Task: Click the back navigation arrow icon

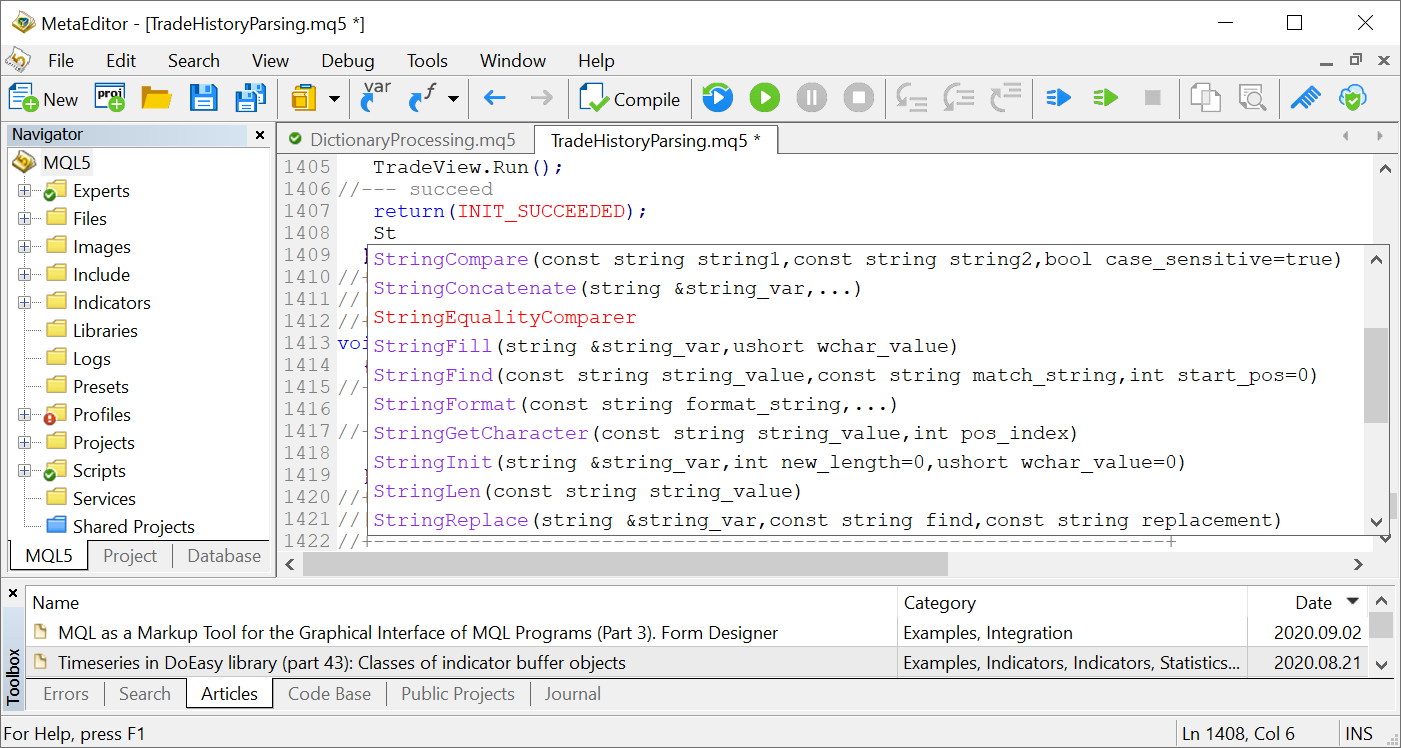Action: pos(495,98)
